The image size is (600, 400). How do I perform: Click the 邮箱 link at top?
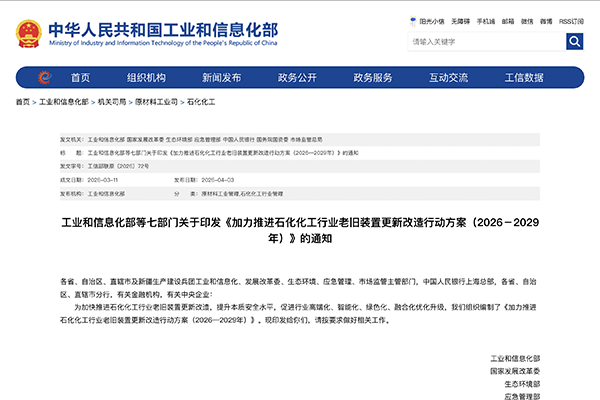[509, 20]
